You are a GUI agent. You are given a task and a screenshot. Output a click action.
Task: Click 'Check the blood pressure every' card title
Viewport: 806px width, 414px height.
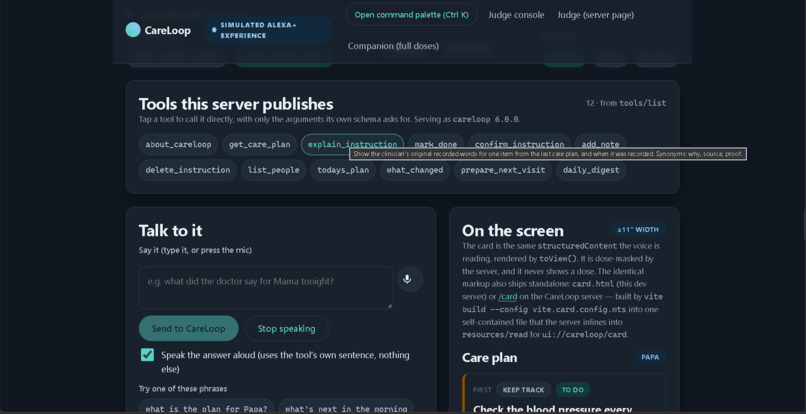click(x=552, y=409)
